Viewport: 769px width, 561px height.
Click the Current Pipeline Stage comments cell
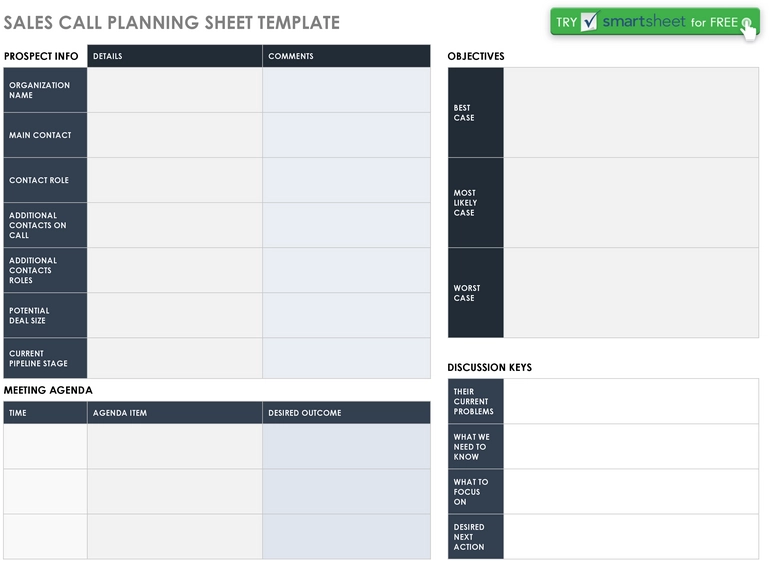tap(347, 358)
